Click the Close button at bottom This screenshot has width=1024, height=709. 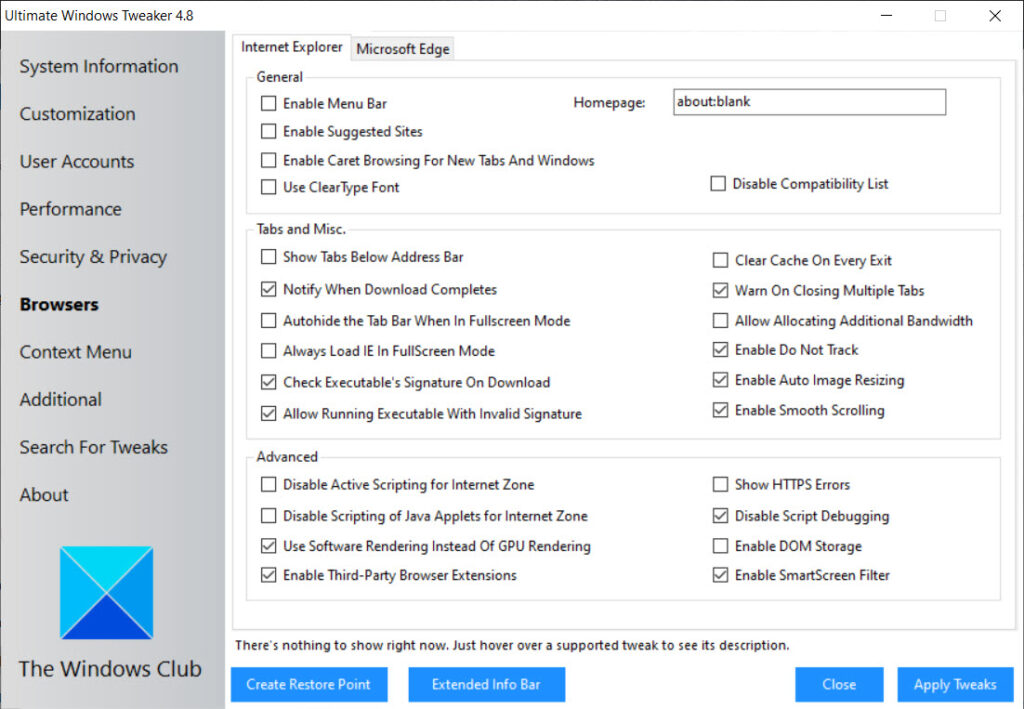point(839,684)
